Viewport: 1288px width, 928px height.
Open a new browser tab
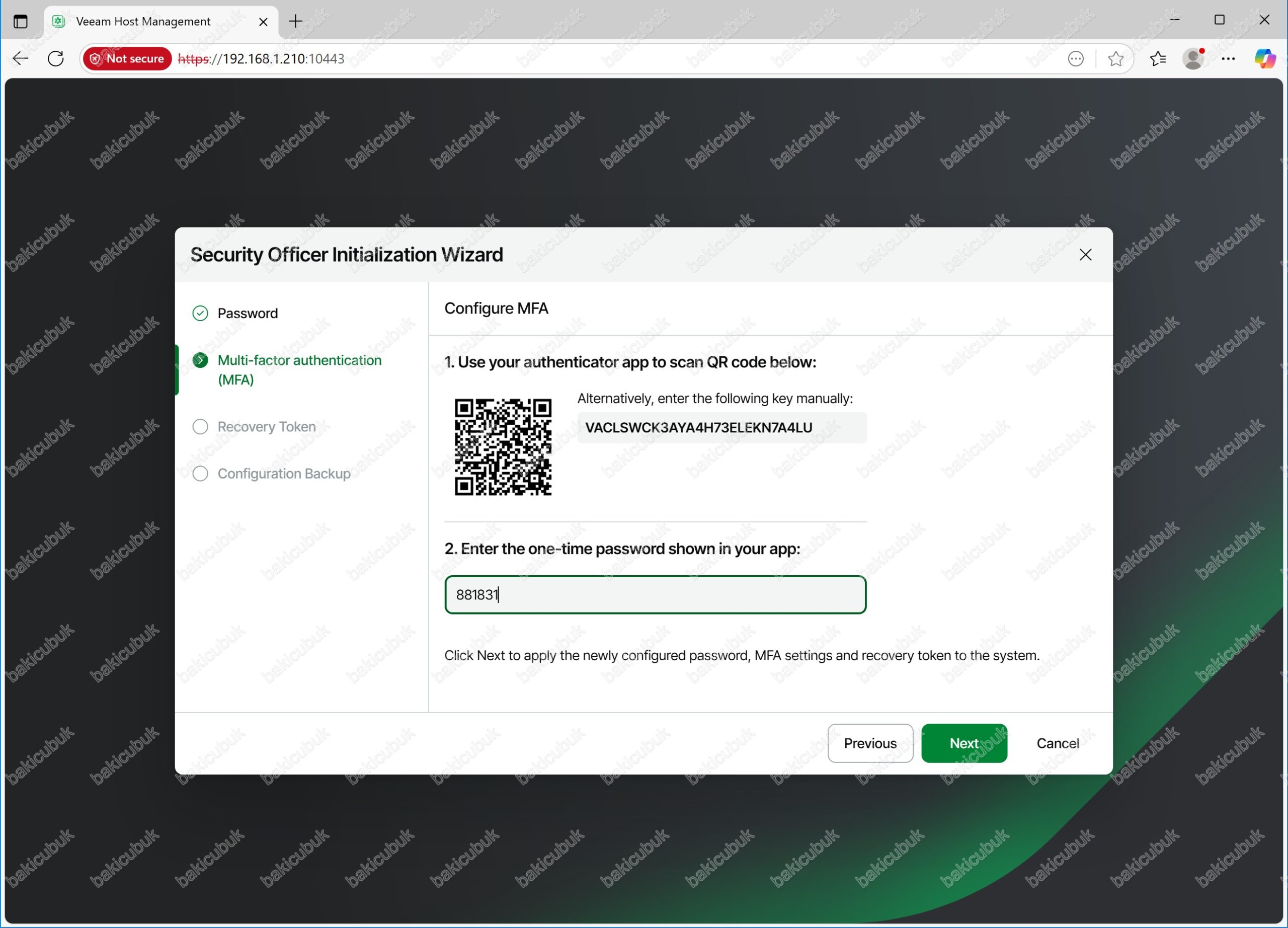point(295,22)
